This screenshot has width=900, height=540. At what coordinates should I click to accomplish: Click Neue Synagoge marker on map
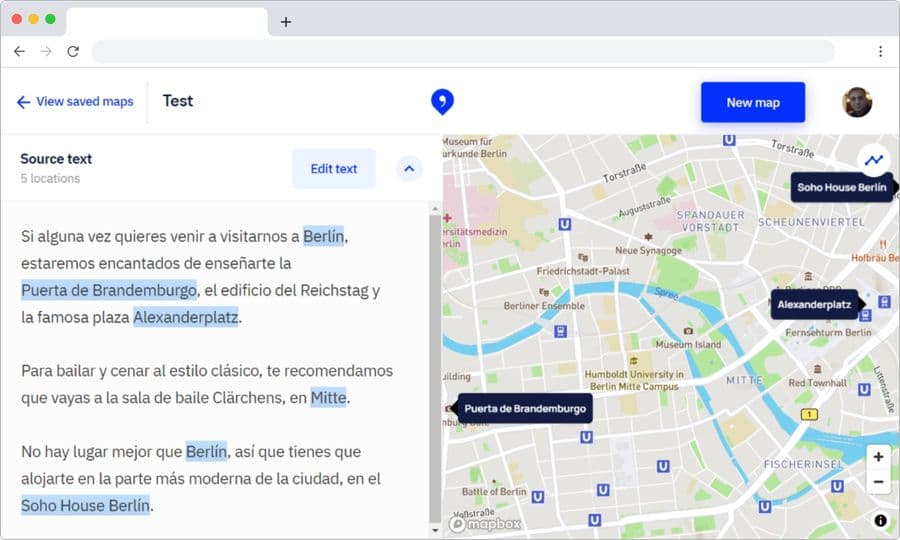click(x=648, y=236)
